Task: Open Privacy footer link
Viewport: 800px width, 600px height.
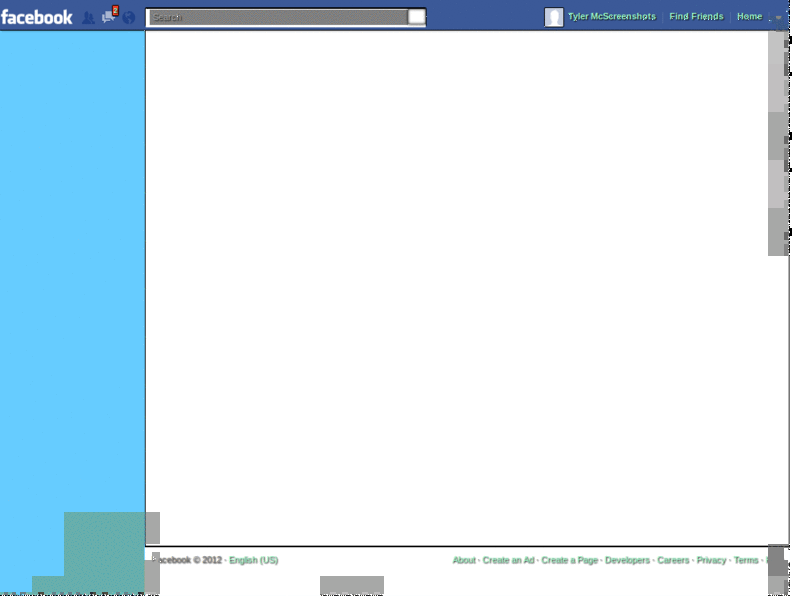Action: point(711,560)
